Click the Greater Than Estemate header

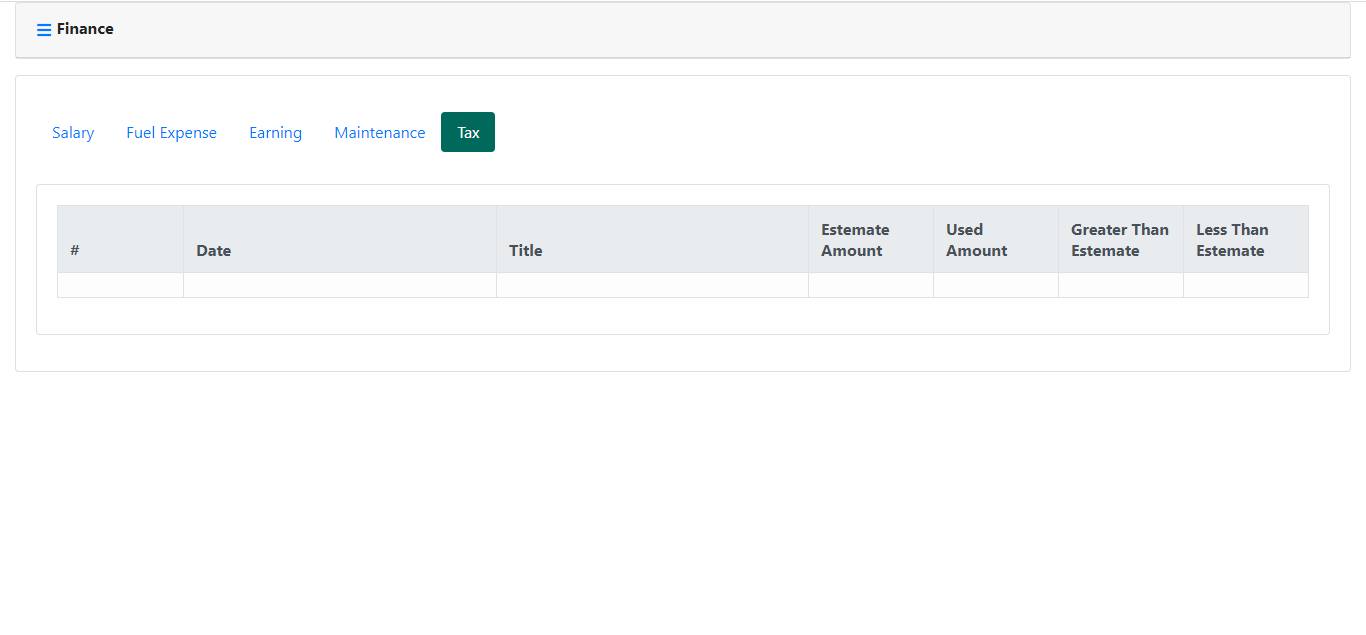tap(1121, 239)
